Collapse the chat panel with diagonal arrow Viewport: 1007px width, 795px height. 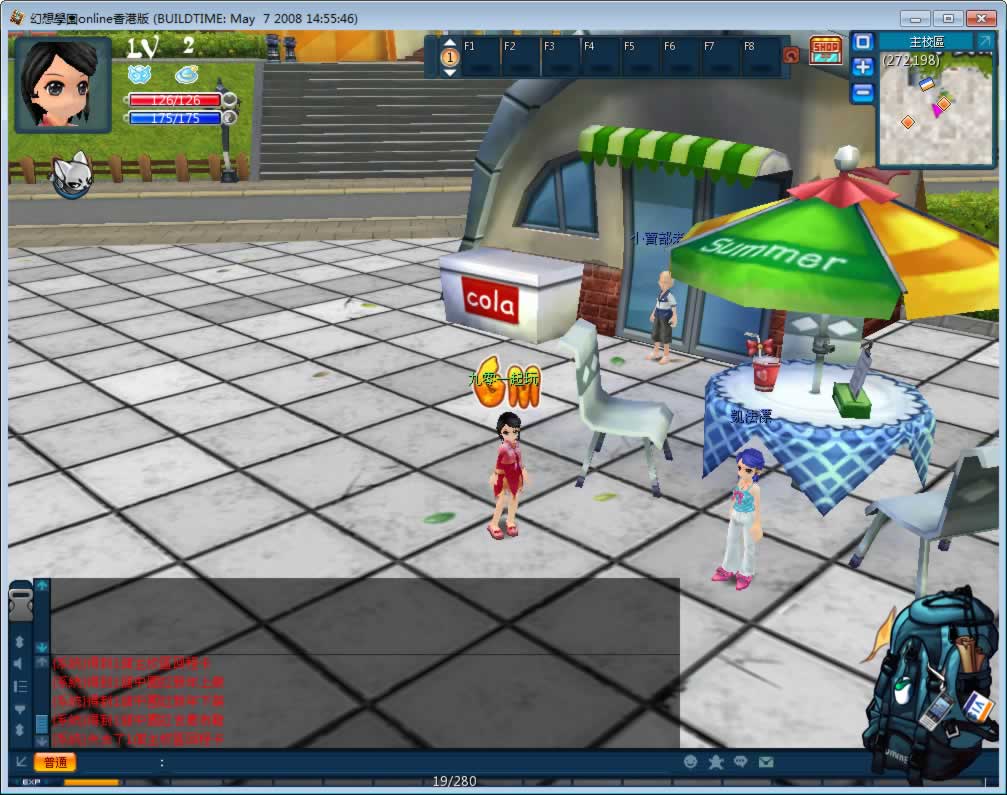[20, 762]
